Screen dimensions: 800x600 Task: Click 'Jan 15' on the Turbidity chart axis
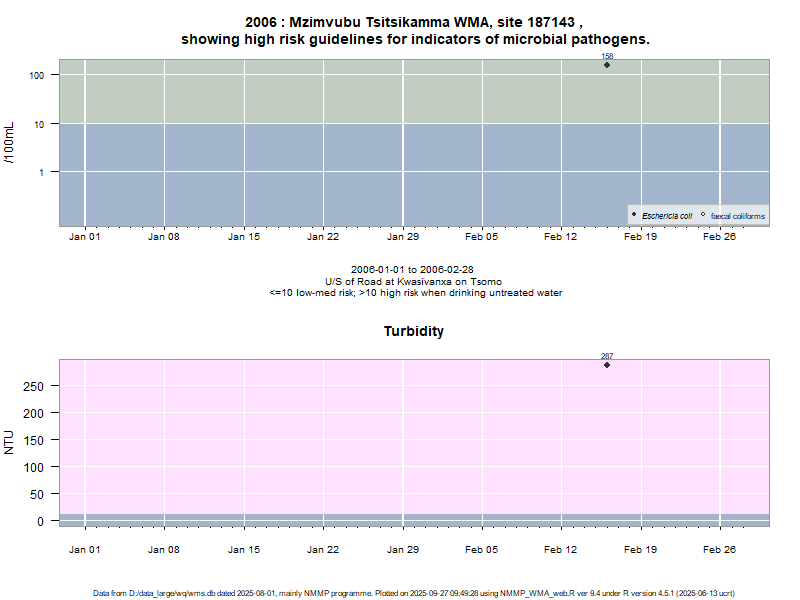pos(244,549)
